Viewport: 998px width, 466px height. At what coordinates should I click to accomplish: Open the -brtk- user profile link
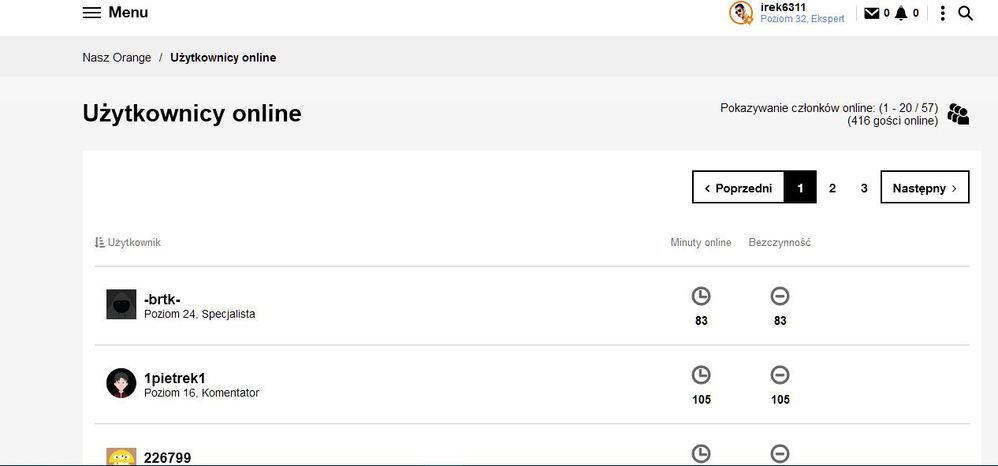click(162, 298)
